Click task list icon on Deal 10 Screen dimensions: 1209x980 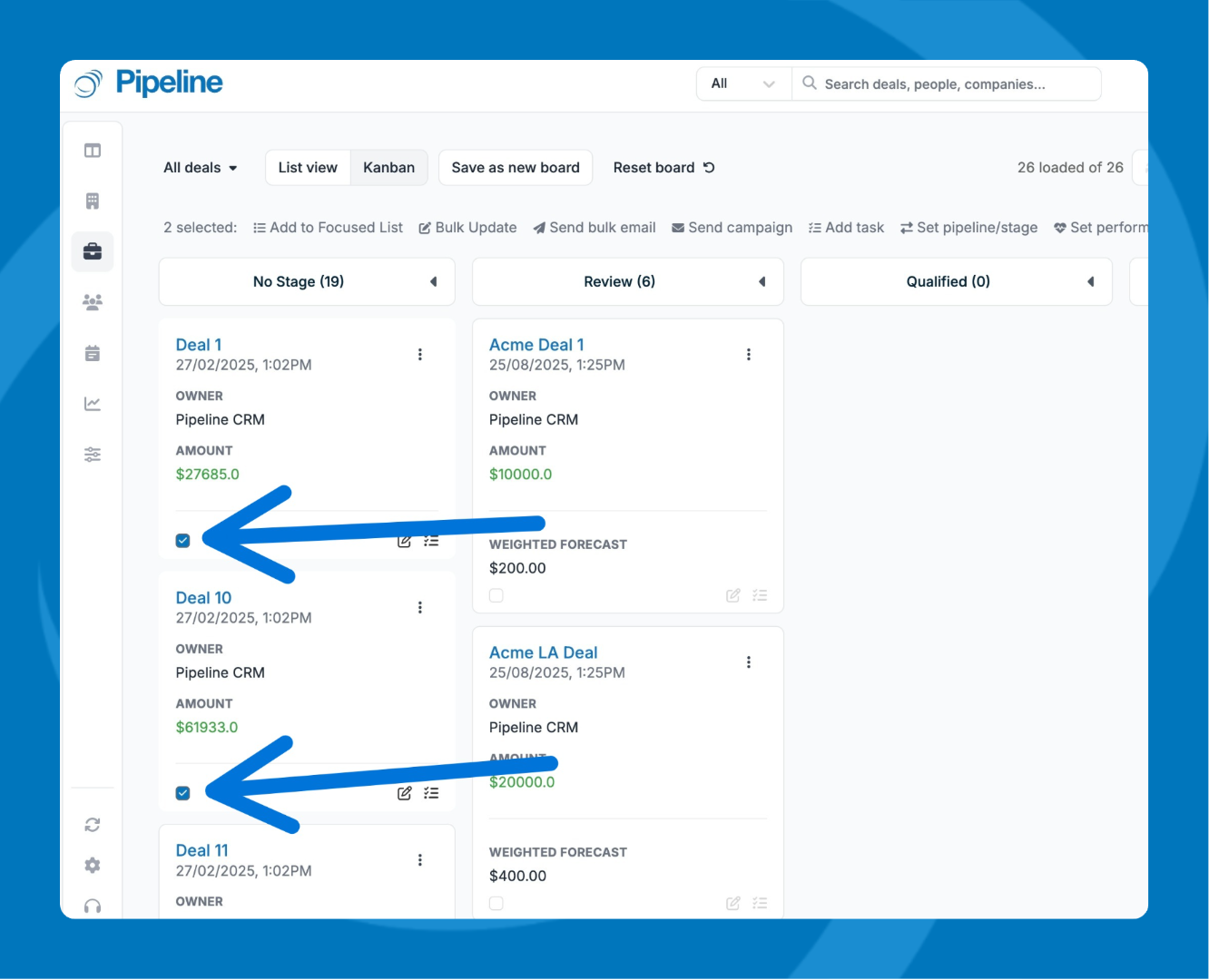pyautogui.click(x=431, y=793)
